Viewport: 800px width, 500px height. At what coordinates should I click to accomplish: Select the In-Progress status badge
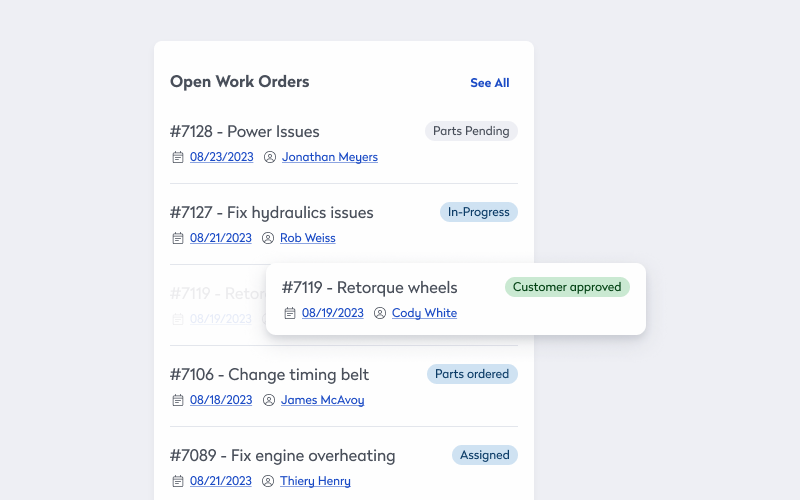[479, 212]
